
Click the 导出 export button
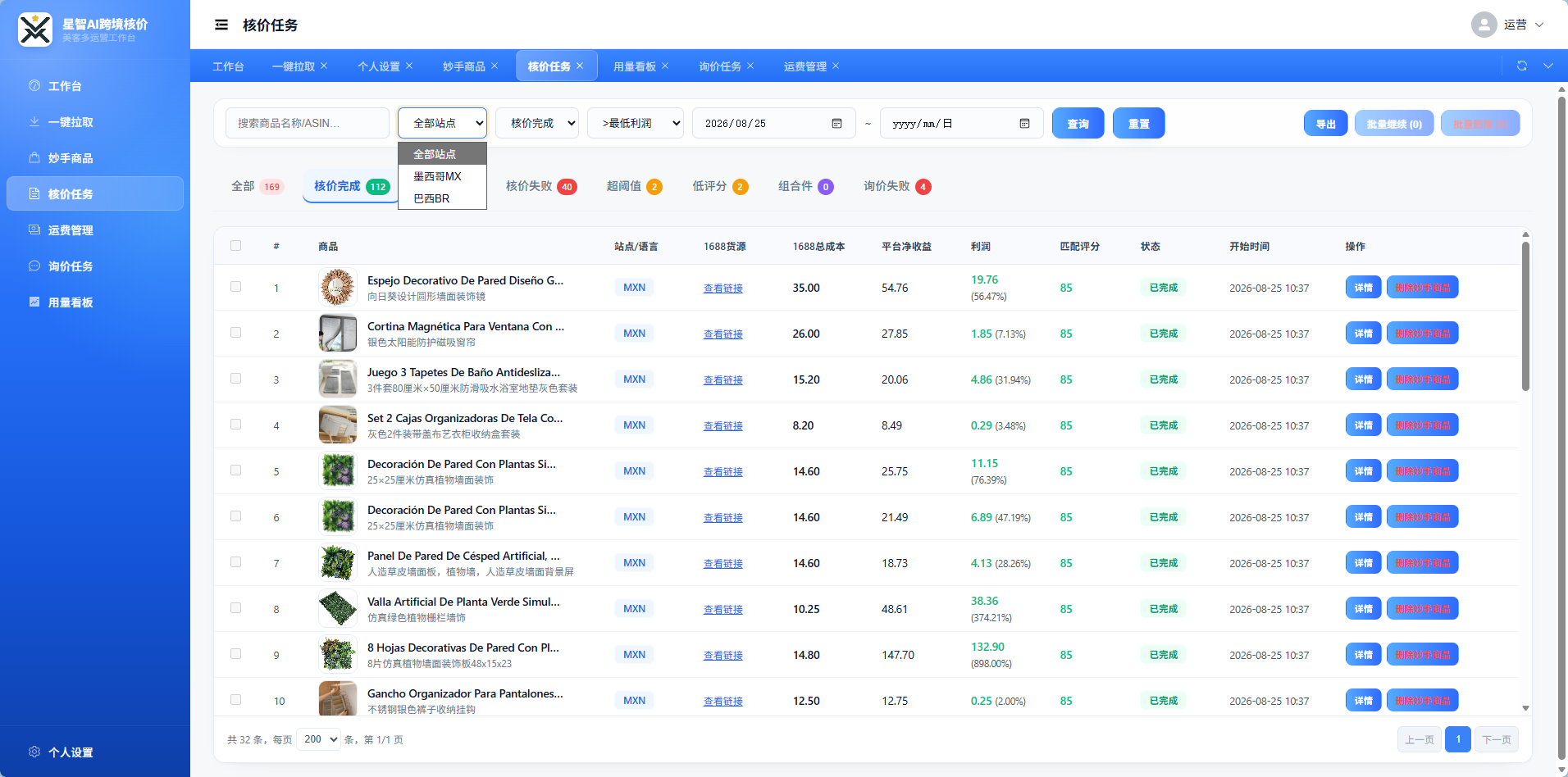(1325, 124)
